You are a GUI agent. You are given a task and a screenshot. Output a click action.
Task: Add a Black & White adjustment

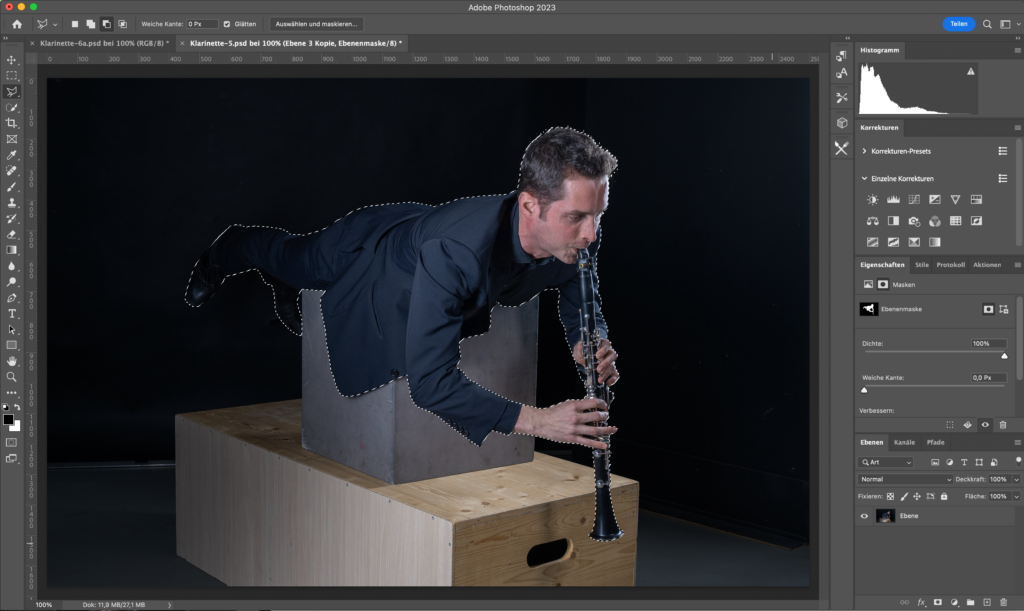point(893,221)
